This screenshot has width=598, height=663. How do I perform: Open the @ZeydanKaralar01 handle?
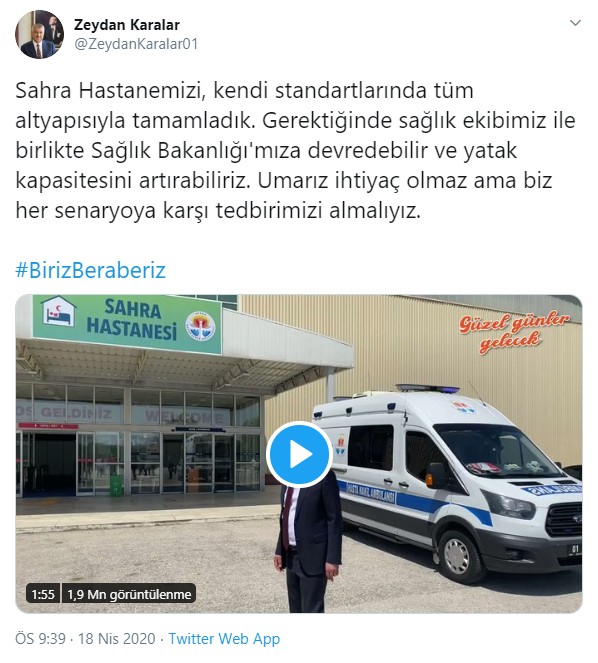coord(136,44)
